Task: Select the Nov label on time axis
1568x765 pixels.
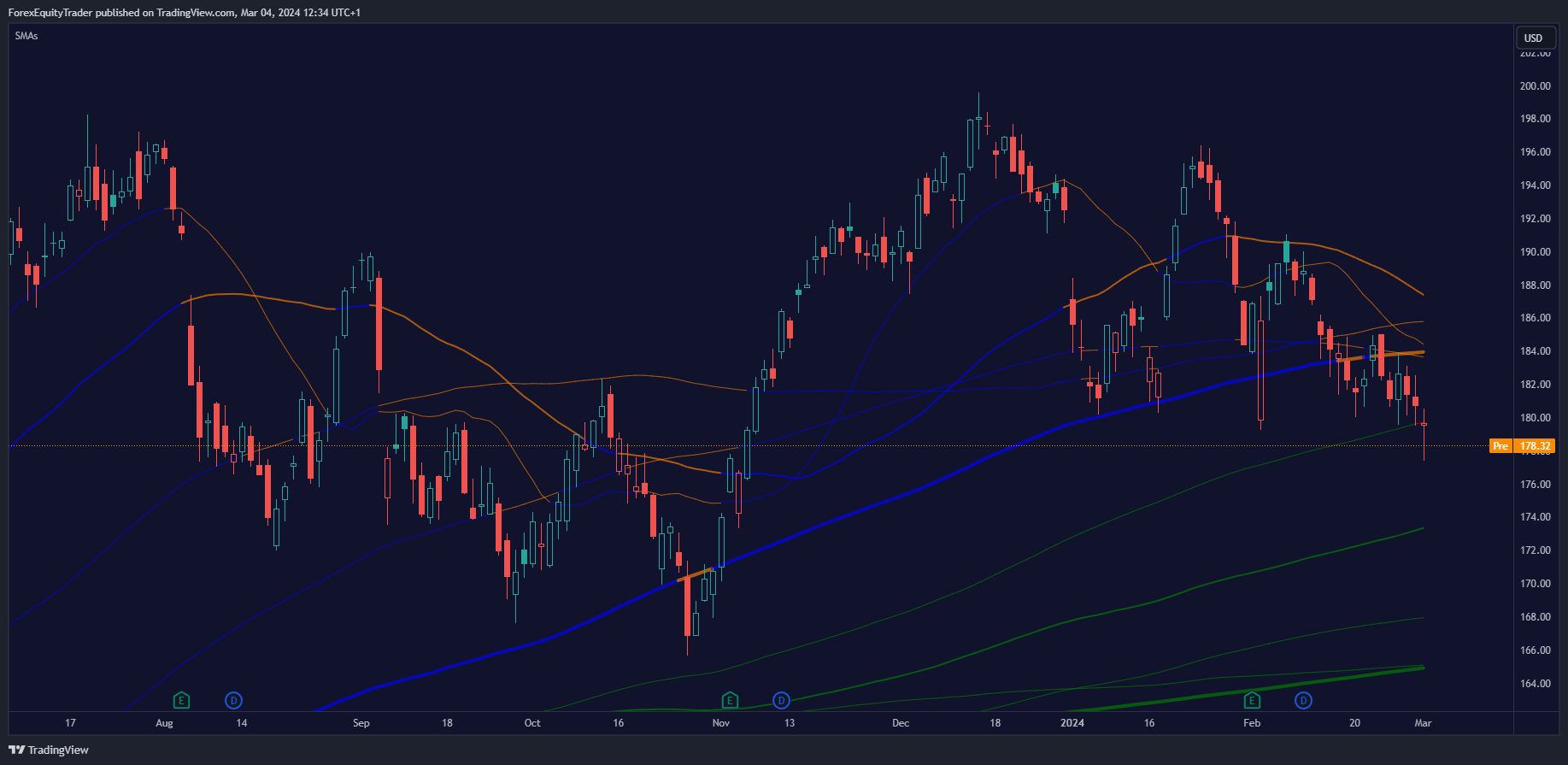Action: click(x=721, y=723)
